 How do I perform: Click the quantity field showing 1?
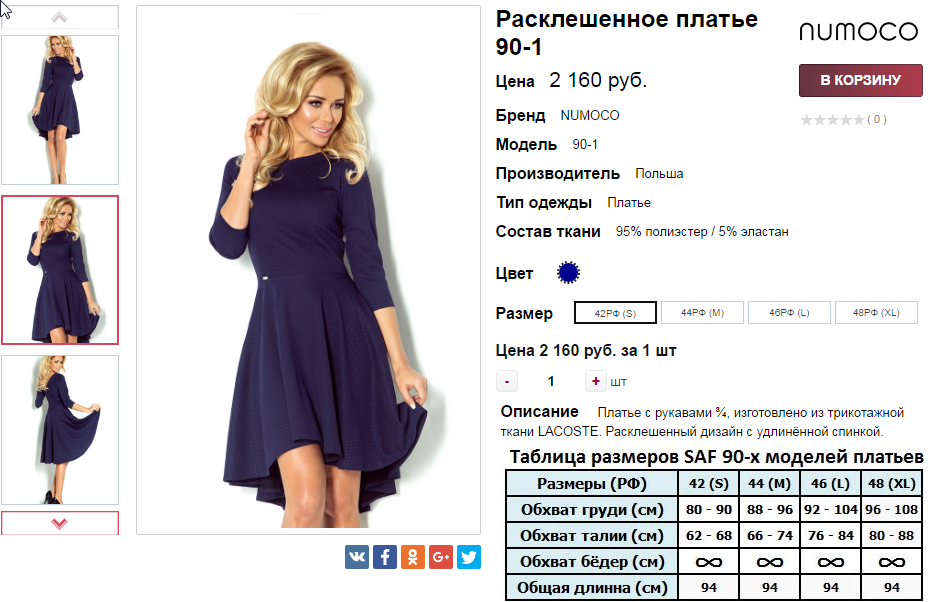[551, 381]
